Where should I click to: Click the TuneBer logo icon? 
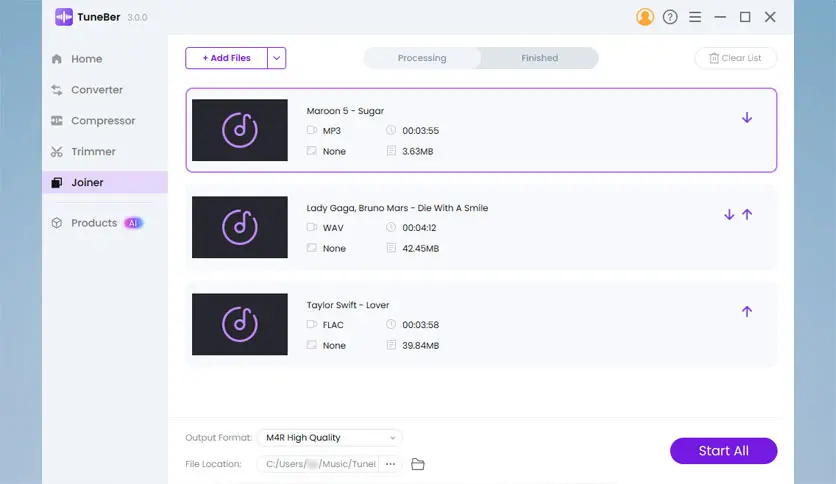pyautogui.click(x=64, y=17)
